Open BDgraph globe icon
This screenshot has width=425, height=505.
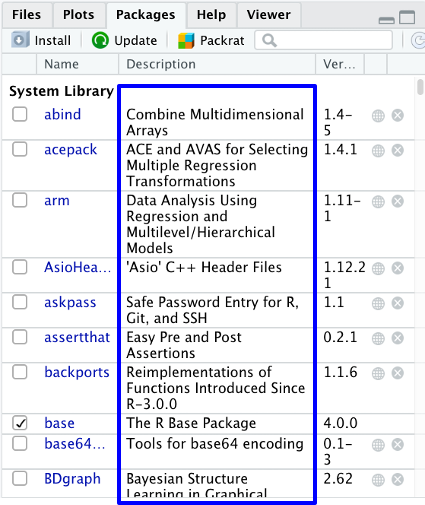(x=378, y=480)
